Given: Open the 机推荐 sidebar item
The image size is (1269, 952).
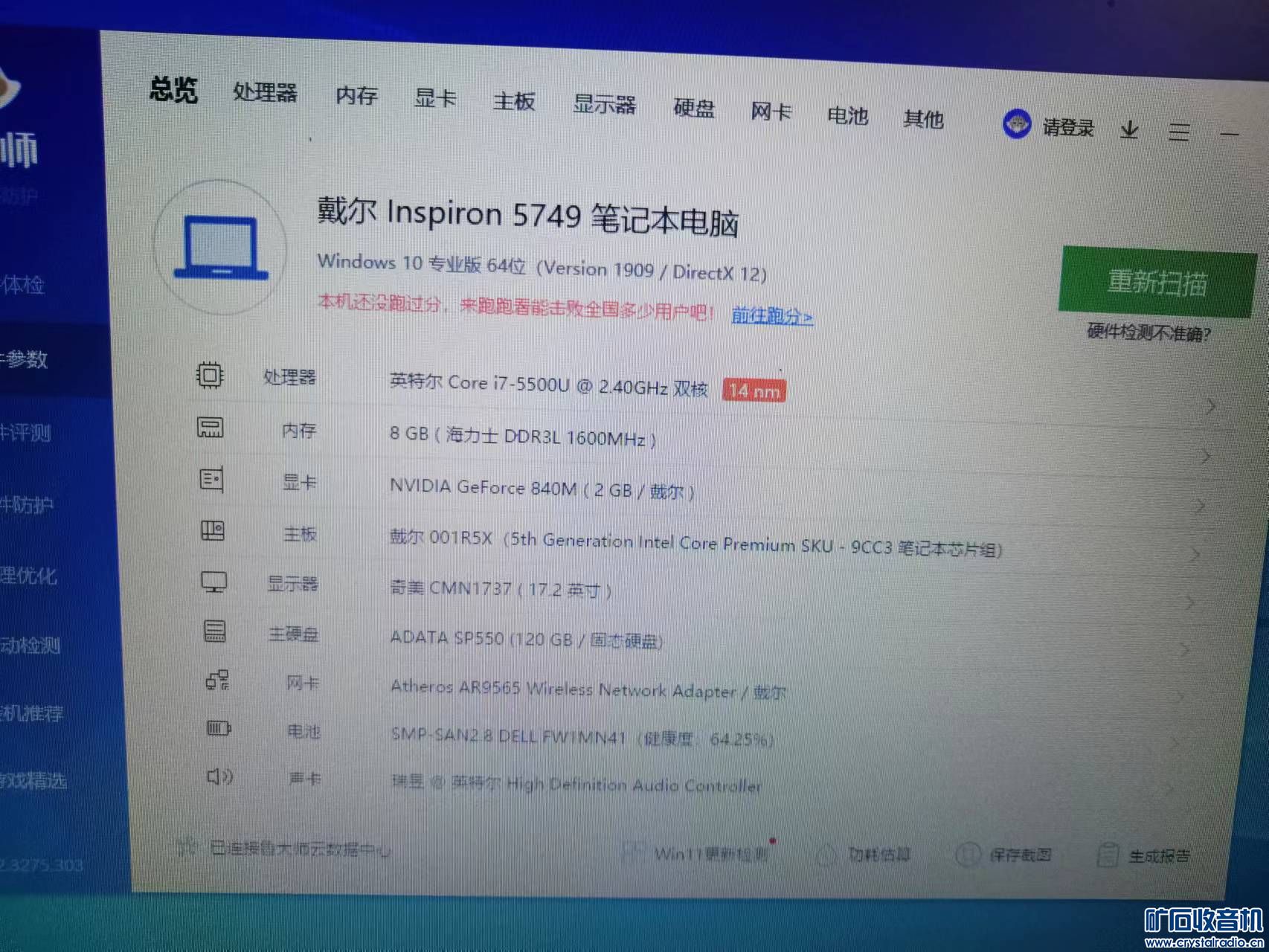Looking at the screenshot, I should pyautogui.click(x=31, y=714).
